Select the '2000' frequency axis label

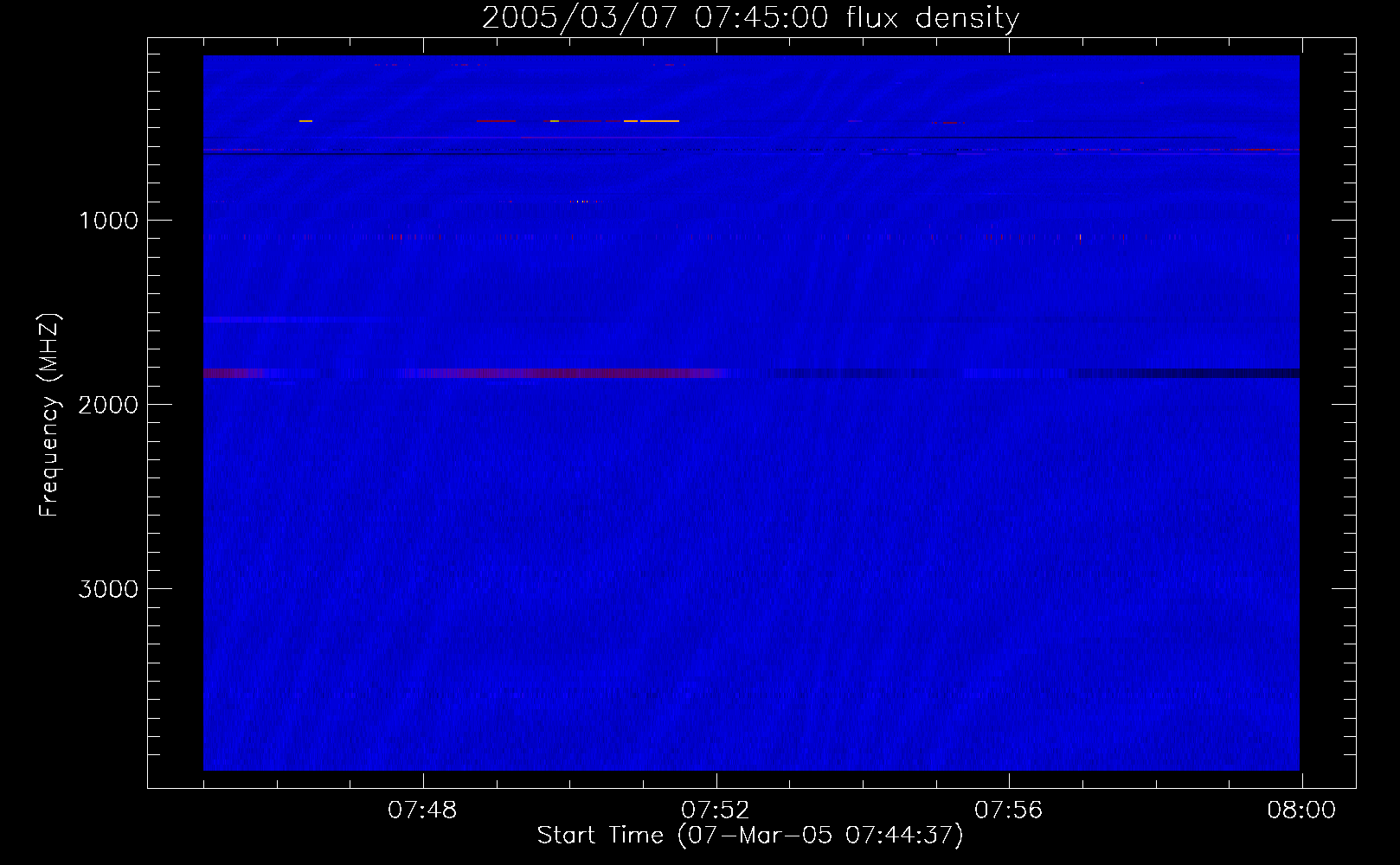point(108,405)
